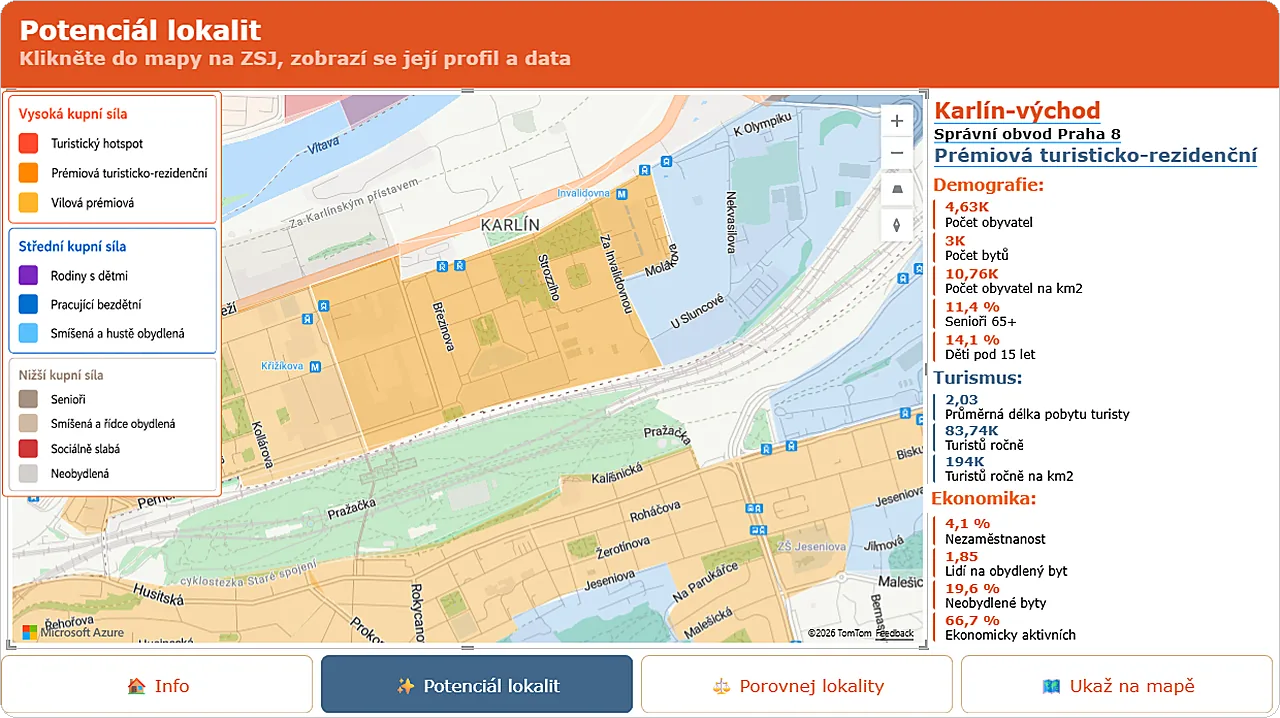Screen dimensions: 1280x718
Task: Click the KARLÍN district label on map
Action: [510, 225]
